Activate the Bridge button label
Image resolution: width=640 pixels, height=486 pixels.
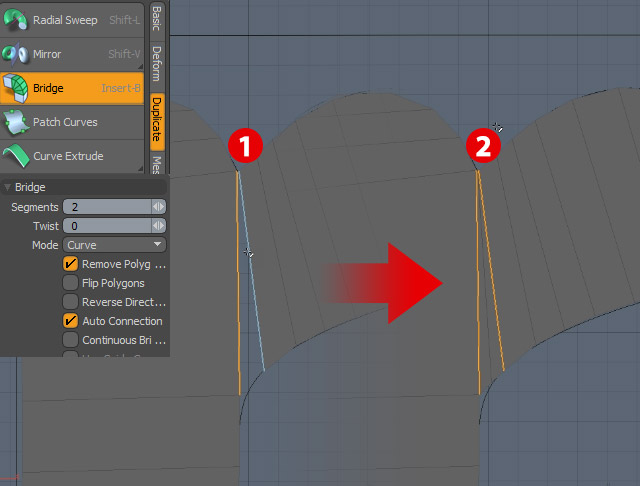[48, 88]
